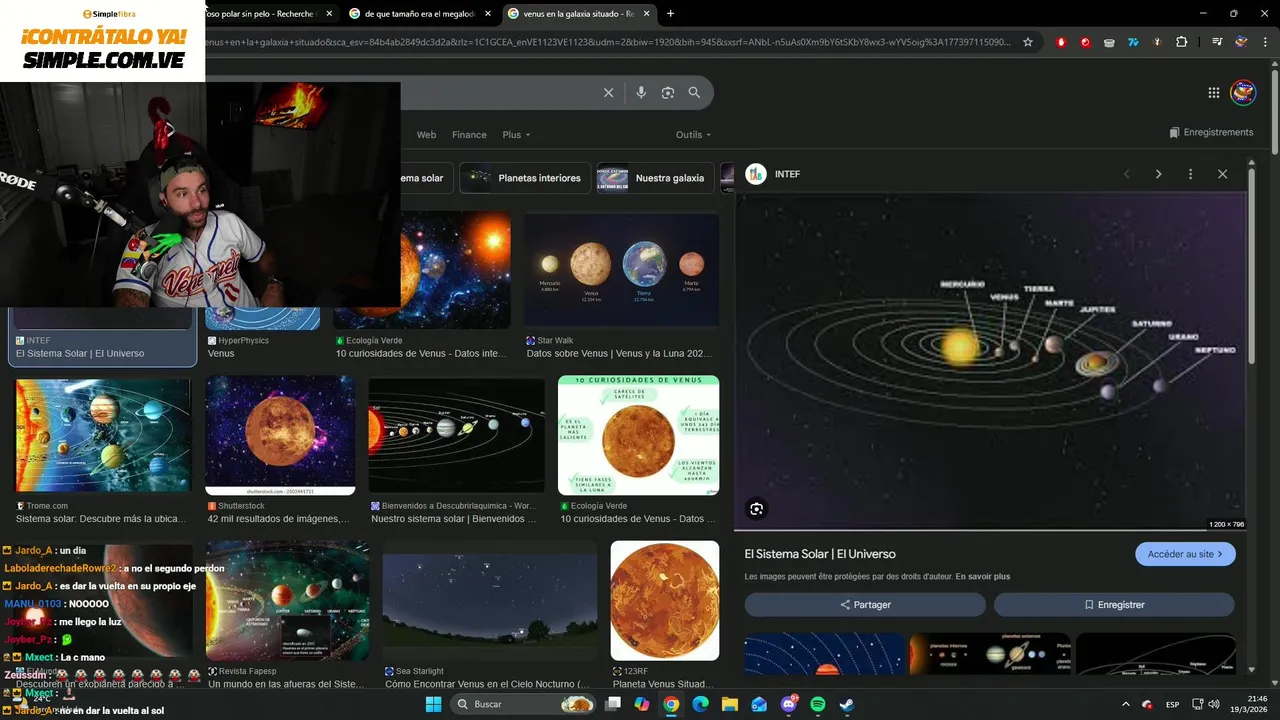Click the Chrome profile avatar in toolbar
1280x720 pixels.
tap(1241, 42)
